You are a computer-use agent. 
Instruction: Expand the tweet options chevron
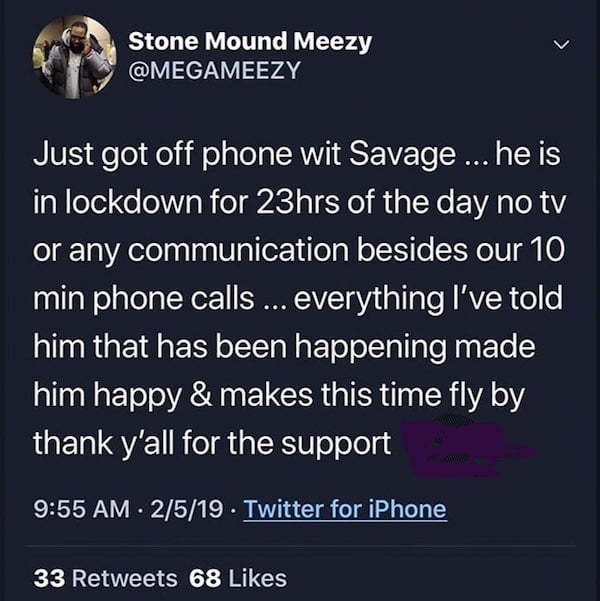click(x=561, y=45)
